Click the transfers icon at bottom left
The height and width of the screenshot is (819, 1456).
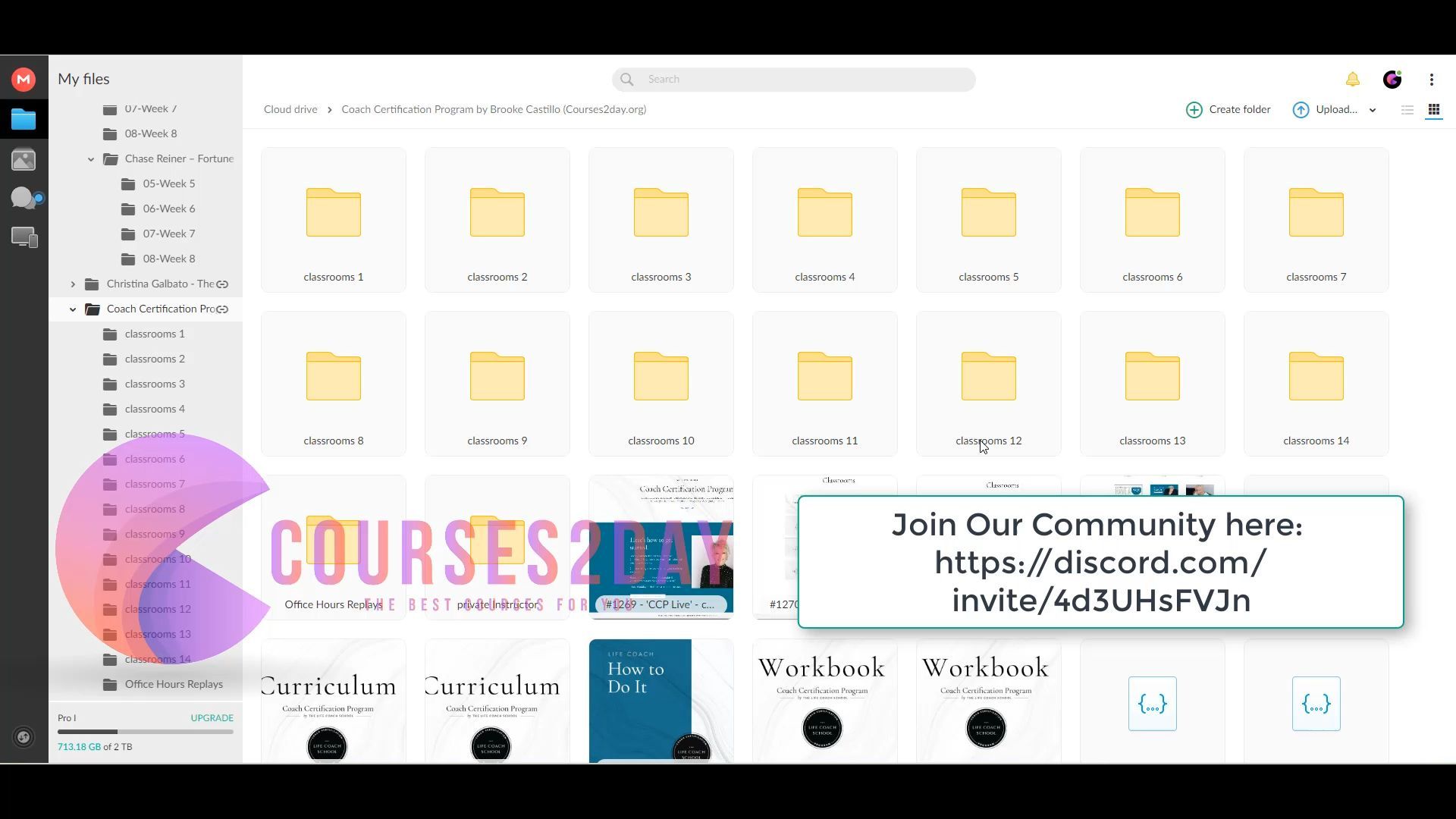24,737
